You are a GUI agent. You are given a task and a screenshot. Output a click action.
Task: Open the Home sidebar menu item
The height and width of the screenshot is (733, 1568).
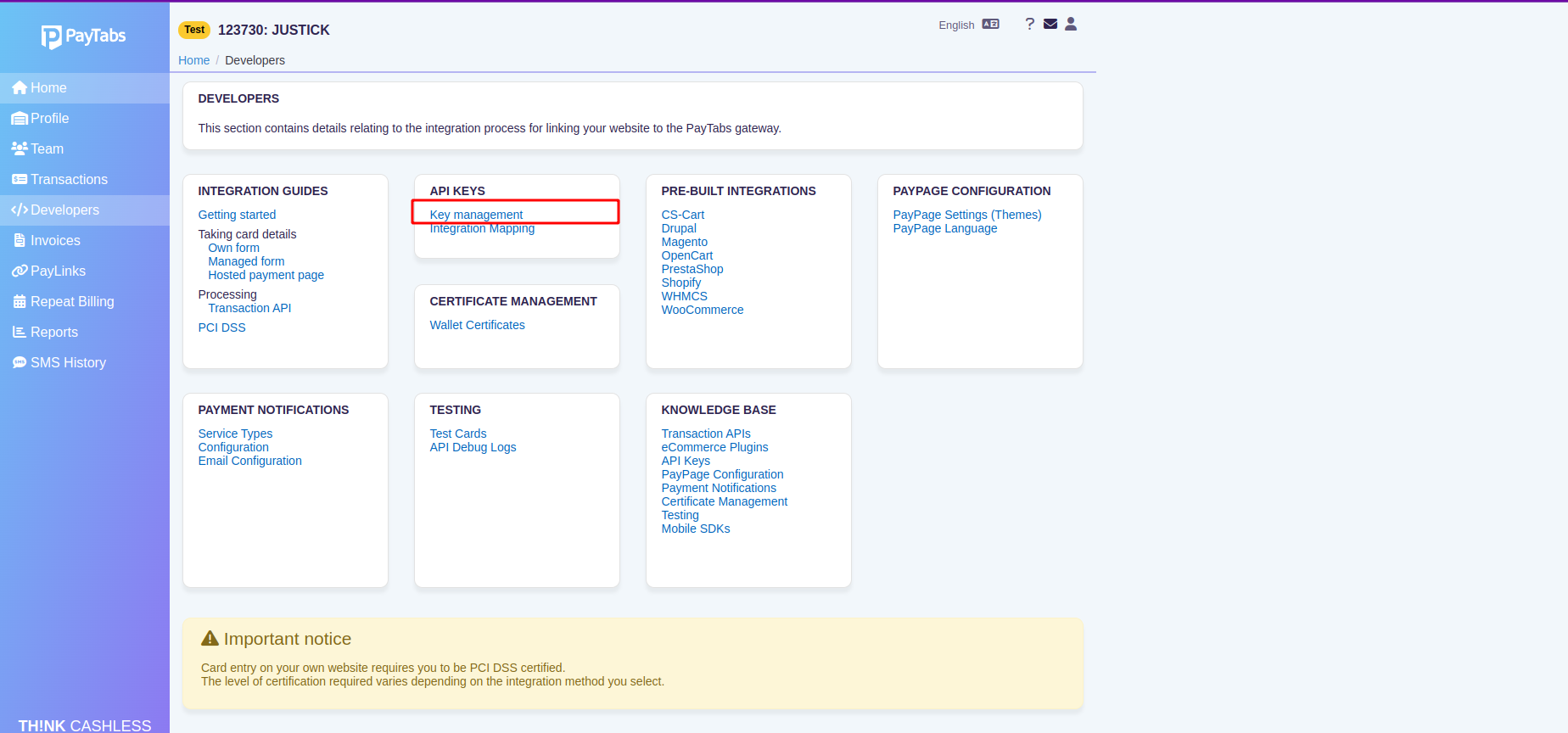pos(85,88)
